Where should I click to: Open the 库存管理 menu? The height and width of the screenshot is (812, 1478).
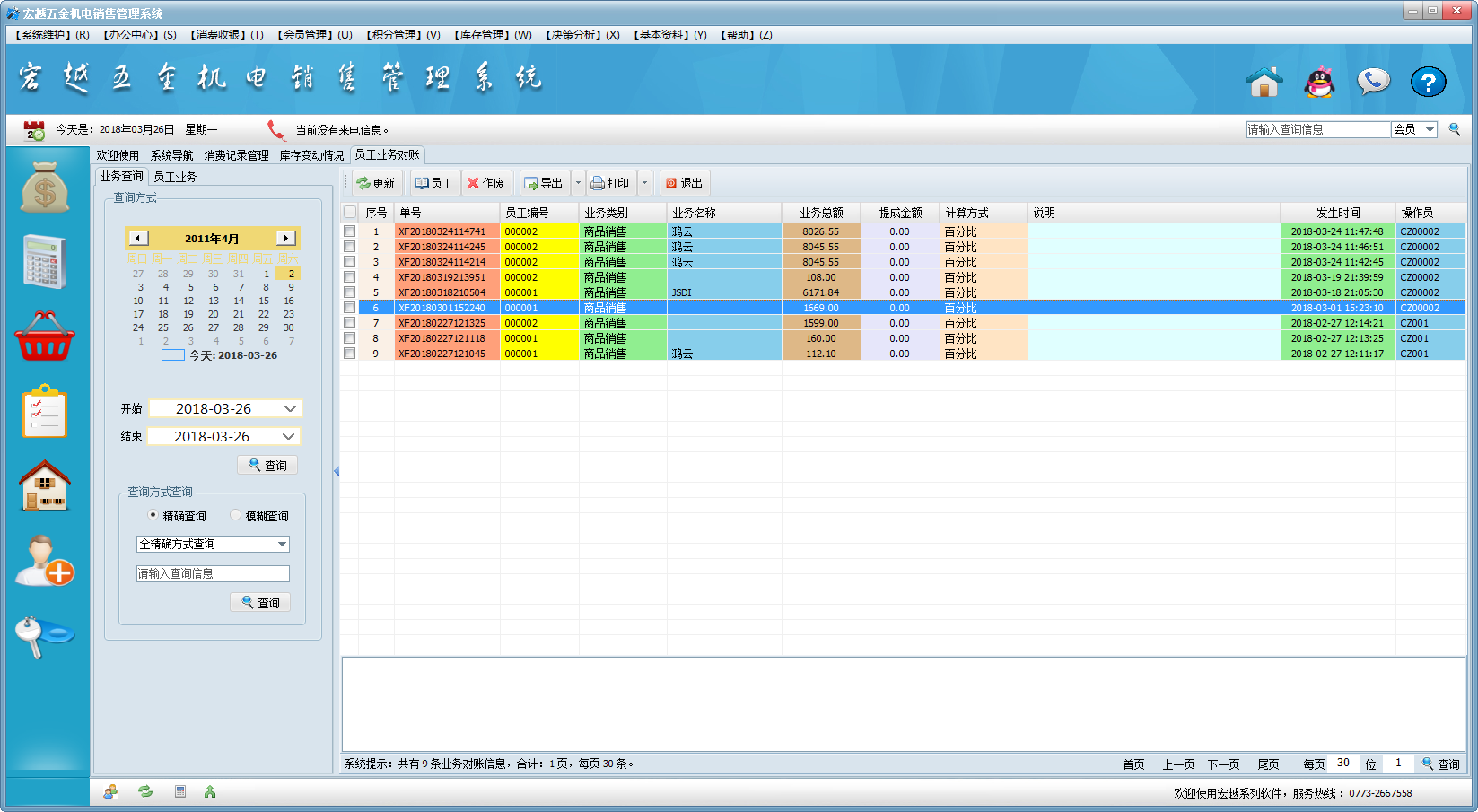click(493, 35)
